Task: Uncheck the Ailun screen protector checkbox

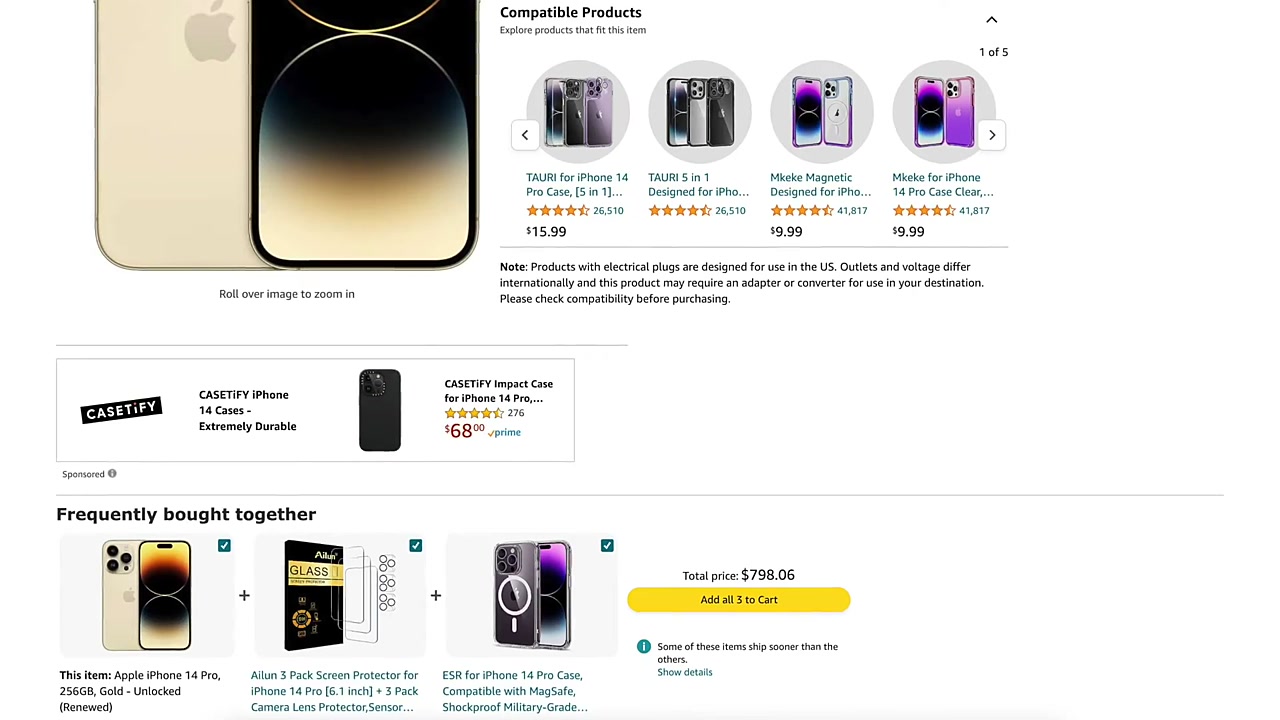Action: (x=416, y=545)
